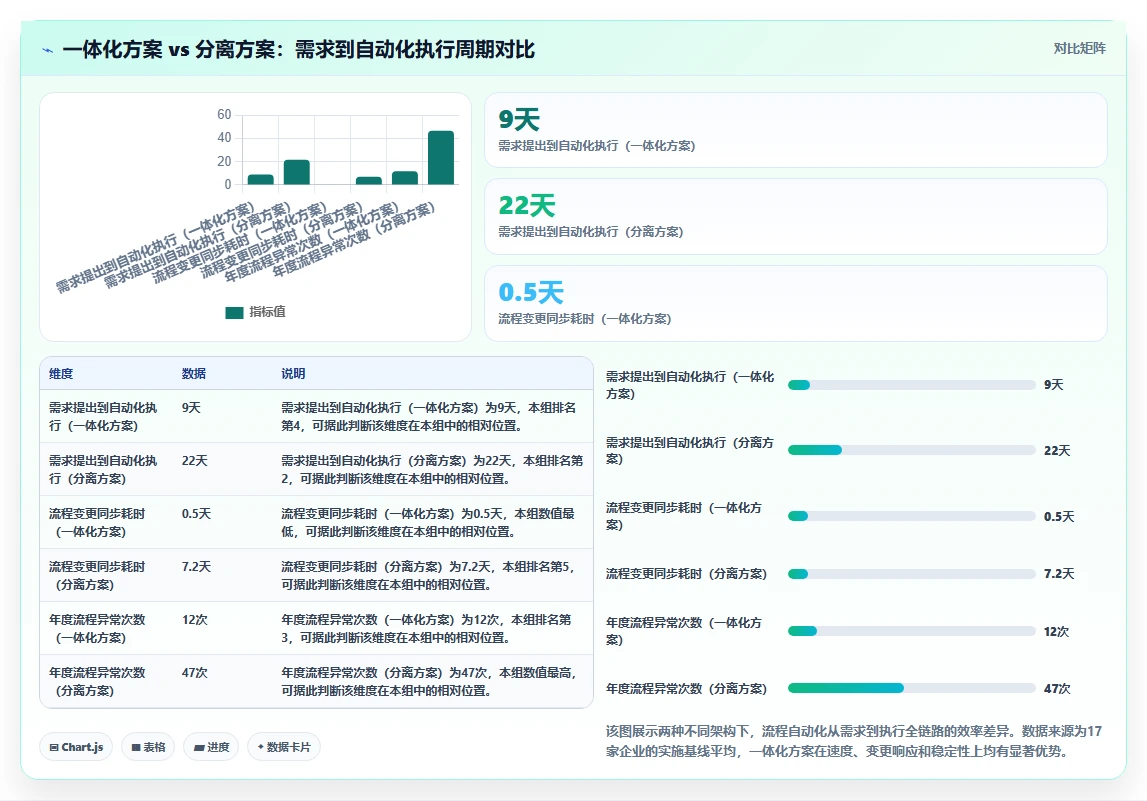
Task: Click the 12次 cell in the table
Action: click(195, 620)
